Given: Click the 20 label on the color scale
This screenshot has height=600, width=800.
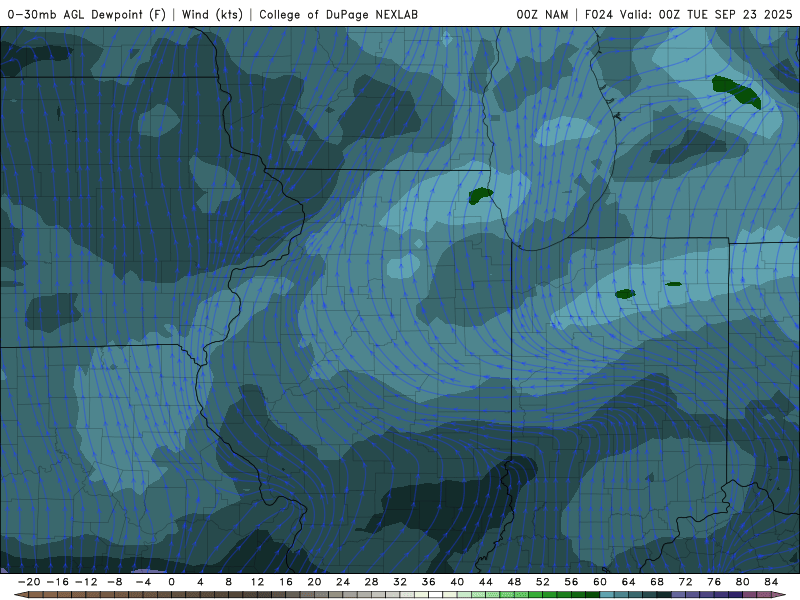Looking at the screenshot, I should click(314, 582).
